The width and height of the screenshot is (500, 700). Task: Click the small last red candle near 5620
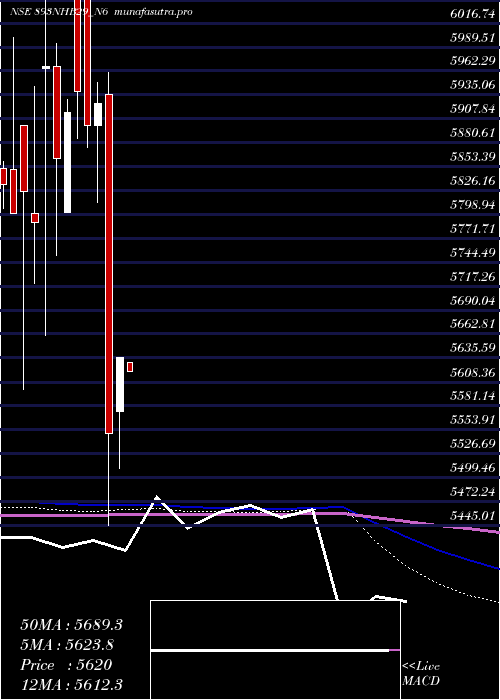(130, 367)
